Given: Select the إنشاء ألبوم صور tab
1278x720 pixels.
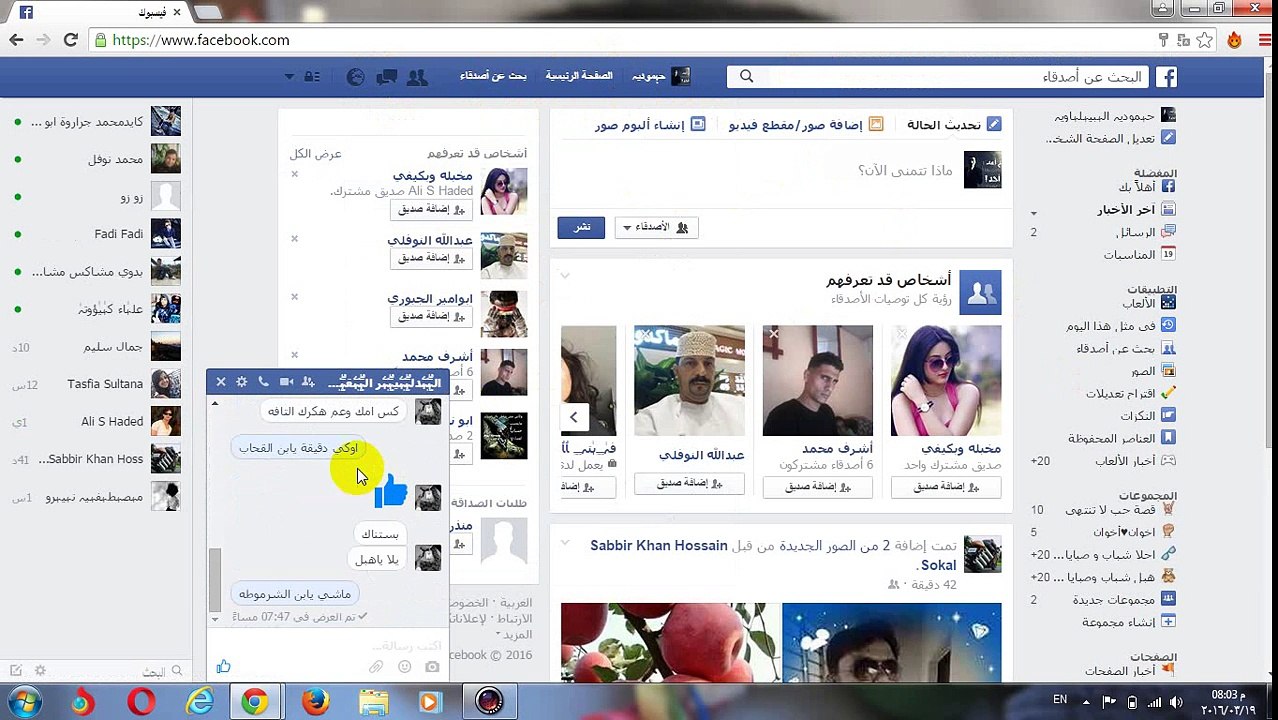Looking at the screenshot, I should tap(650, 125).
